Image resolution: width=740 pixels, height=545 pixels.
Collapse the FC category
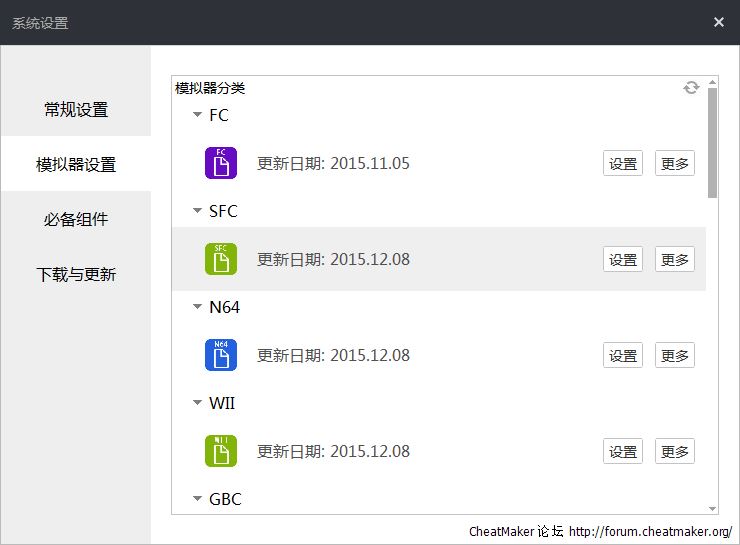(x=197, y=115)
